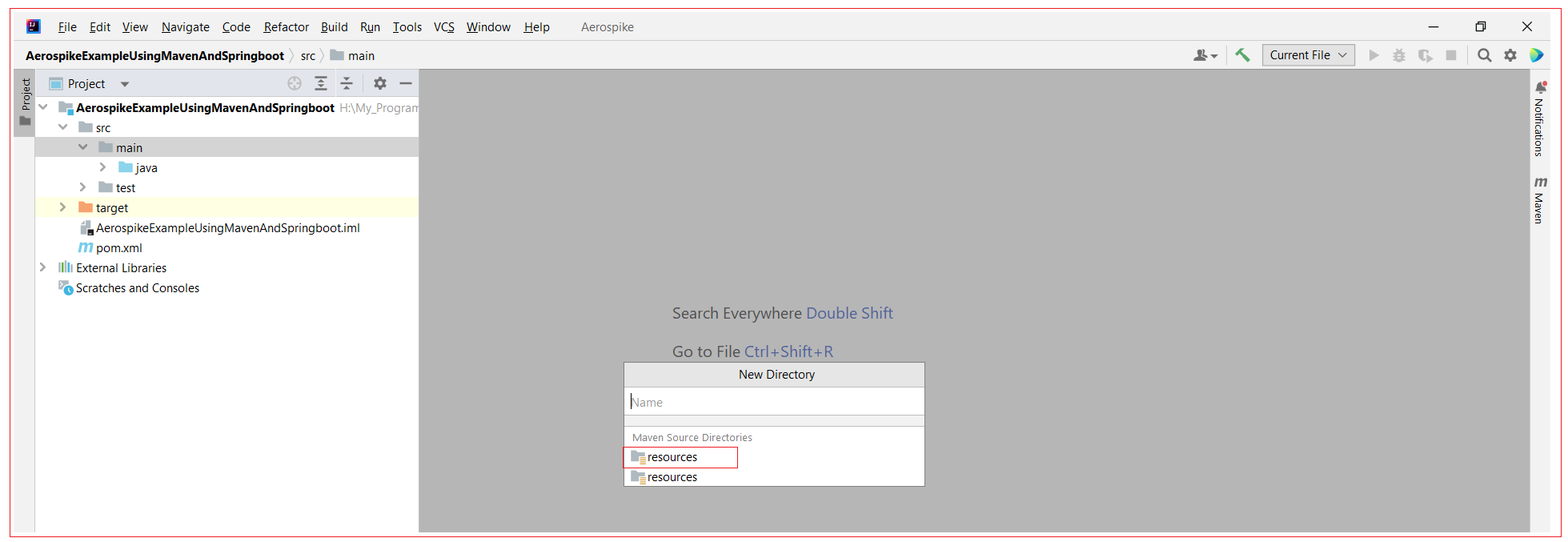1568x542 pixels.
Task: Open the user account icon dropdown
Action: tap(1205, 55)
